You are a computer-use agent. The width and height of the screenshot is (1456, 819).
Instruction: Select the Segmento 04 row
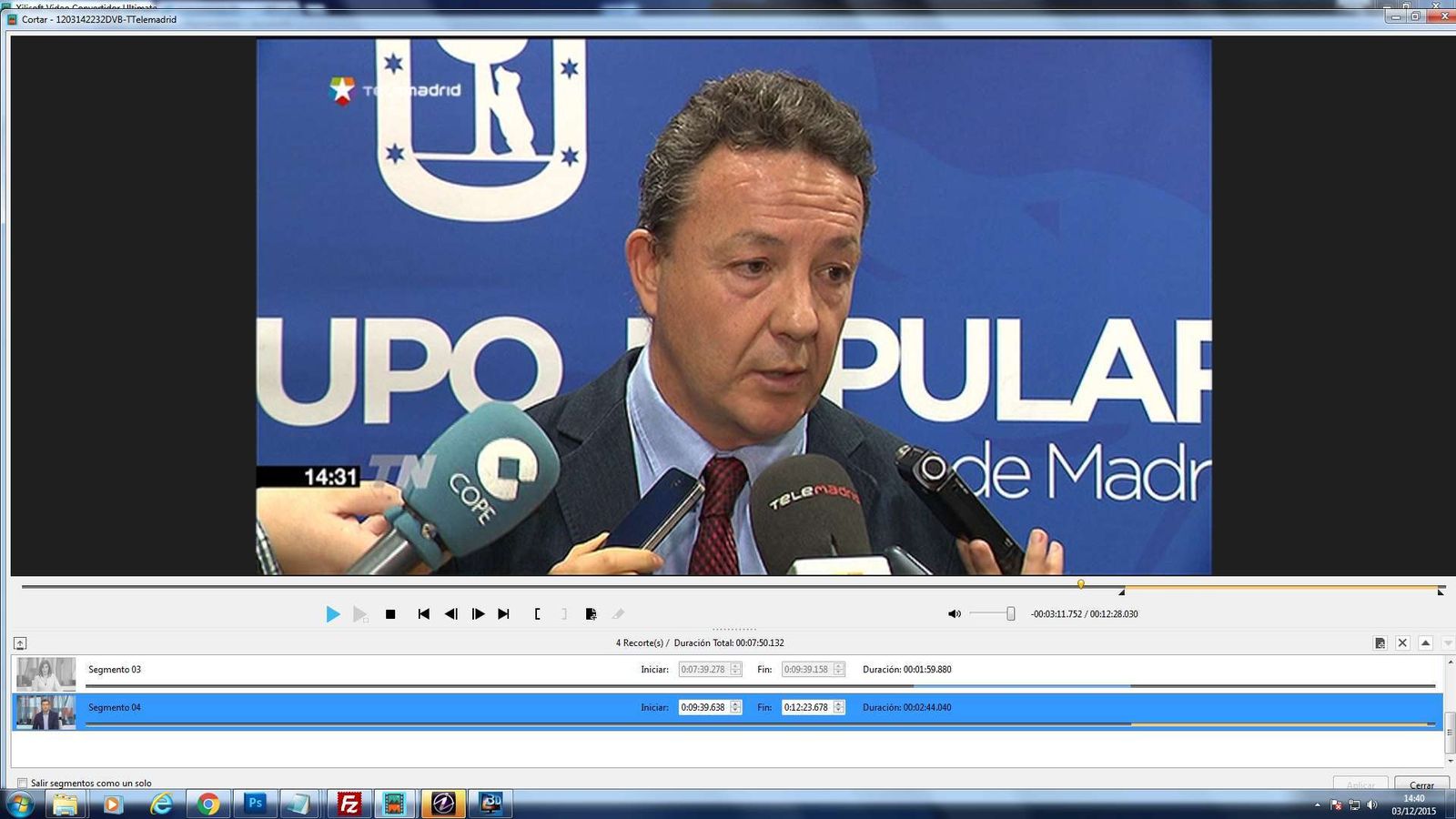click(x=728, y=711)
